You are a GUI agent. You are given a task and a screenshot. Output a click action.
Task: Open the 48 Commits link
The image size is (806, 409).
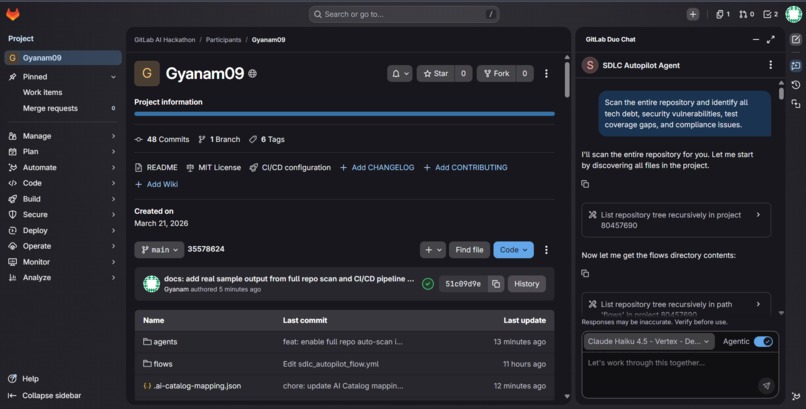pyautogui.click(x=162, y=139)
